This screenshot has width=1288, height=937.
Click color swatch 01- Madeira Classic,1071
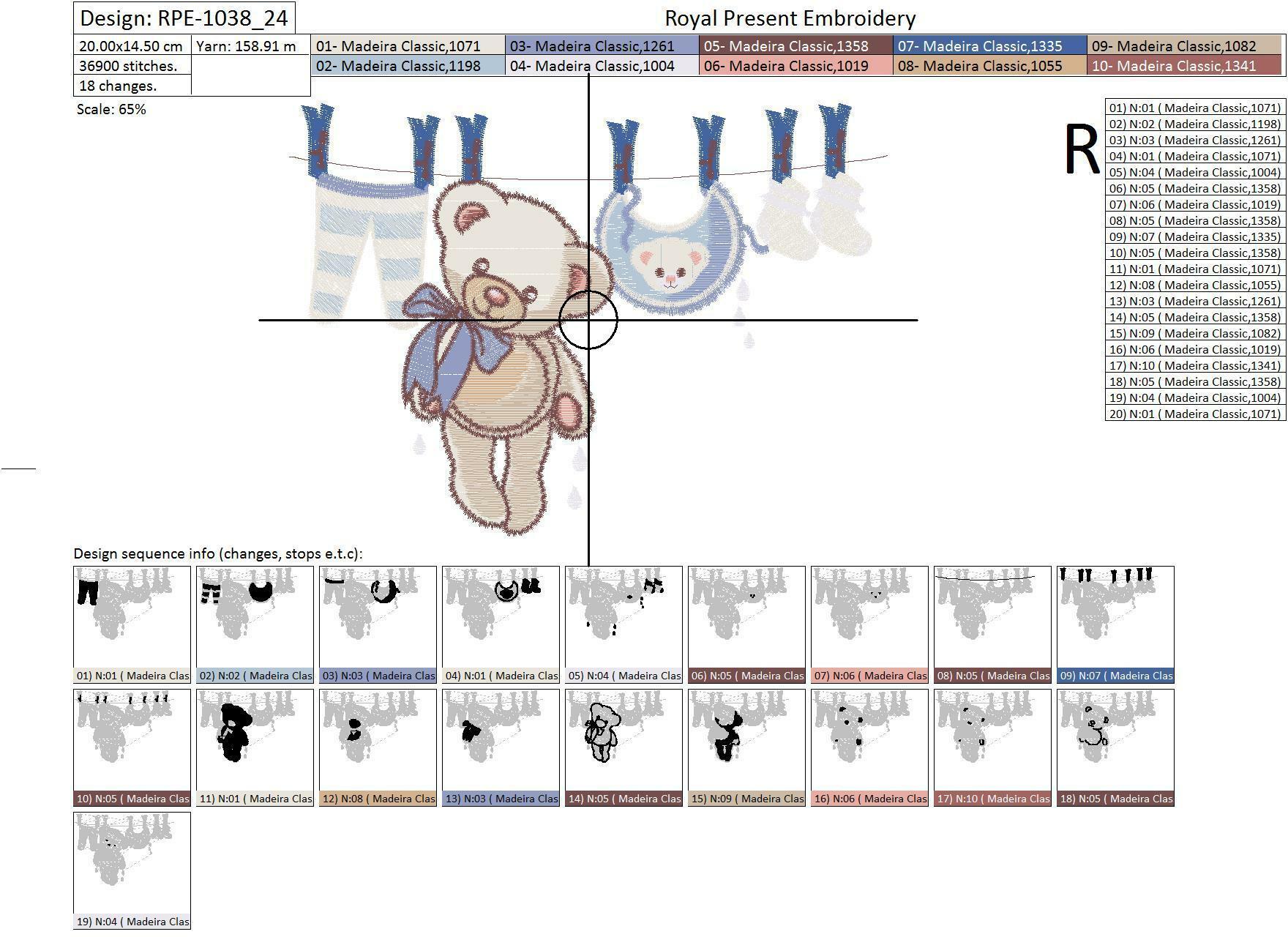pyautogui.click(x=408, y=46)
